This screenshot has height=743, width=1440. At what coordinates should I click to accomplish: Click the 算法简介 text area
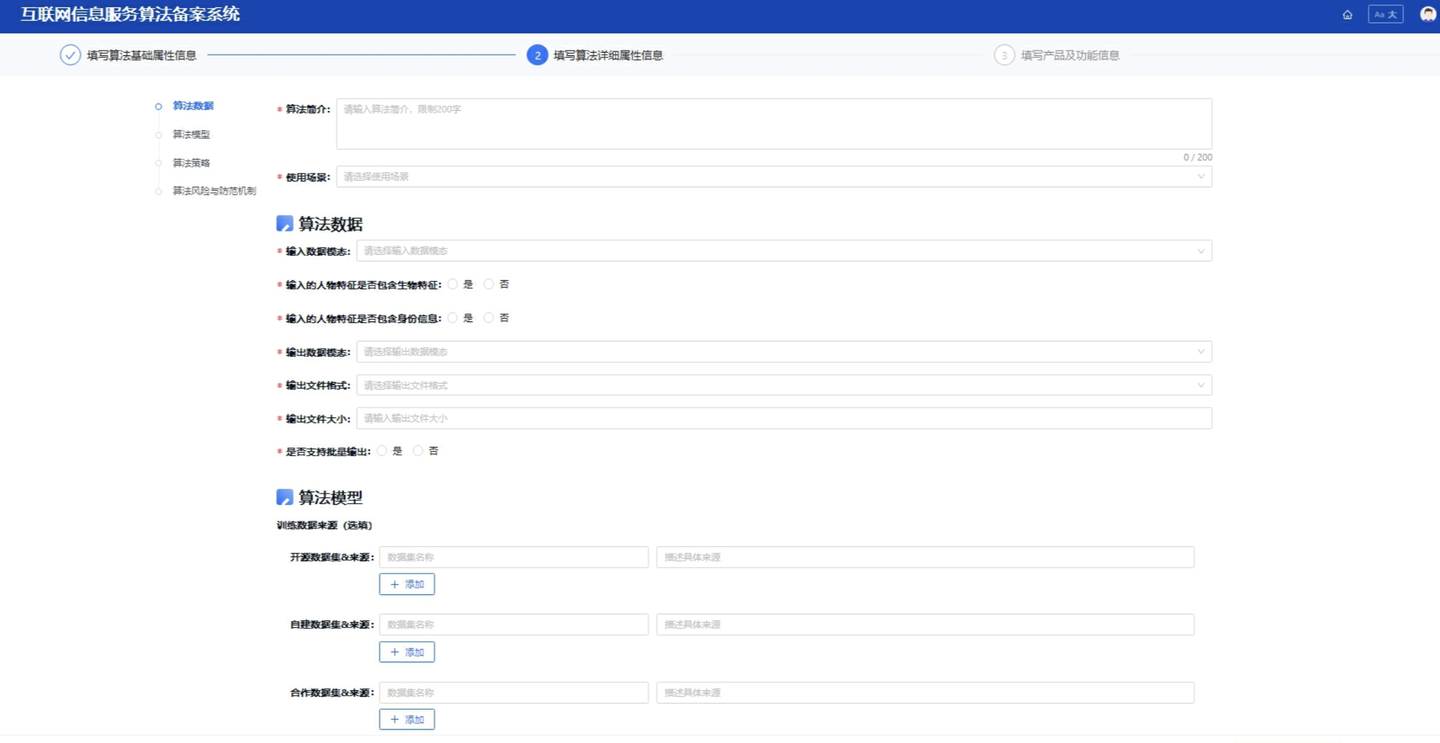pyautogui.click(x=773, y=124)
